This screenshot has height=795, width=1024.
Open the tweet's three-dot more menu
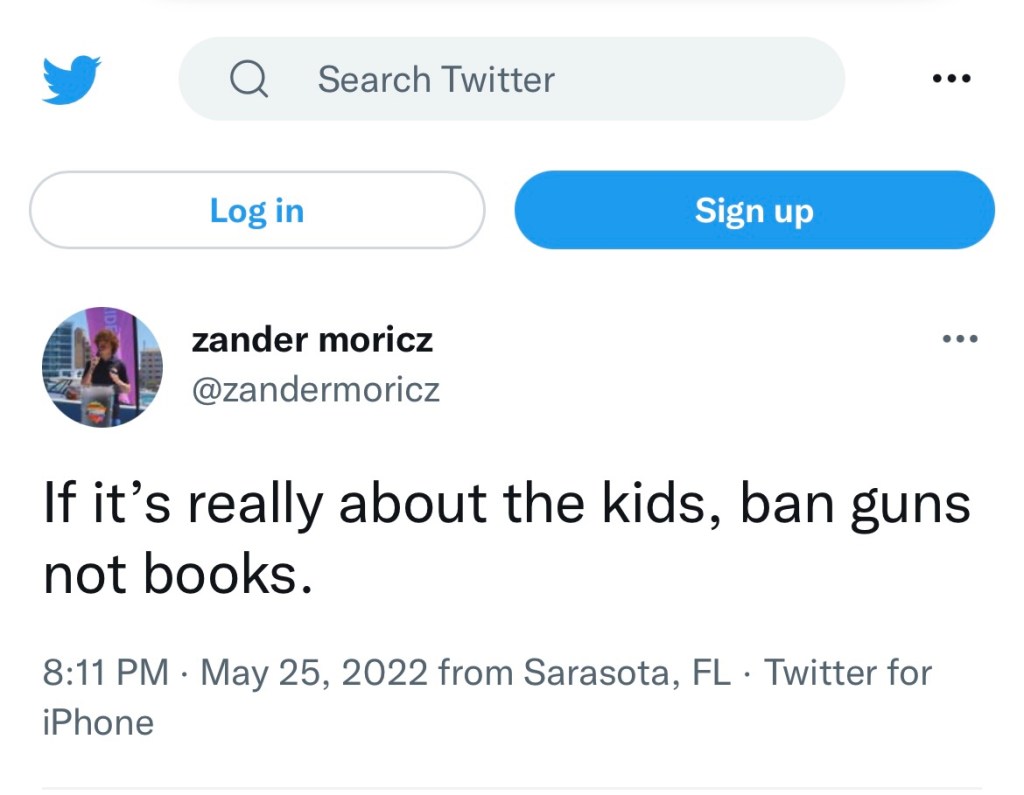[x=960, y=340]
